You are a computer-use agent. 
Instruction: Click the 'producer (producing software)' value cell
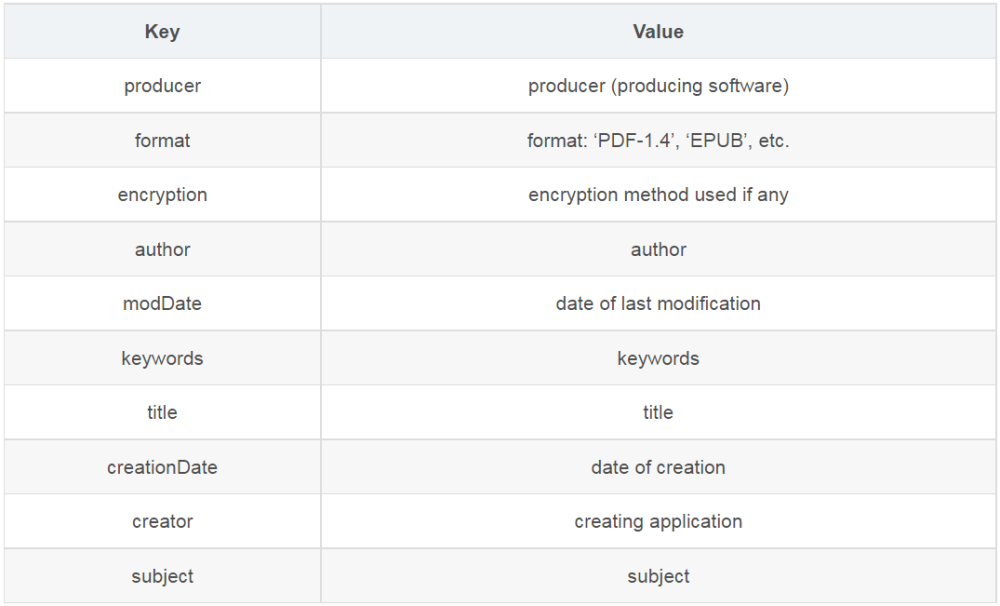(658, 86)
